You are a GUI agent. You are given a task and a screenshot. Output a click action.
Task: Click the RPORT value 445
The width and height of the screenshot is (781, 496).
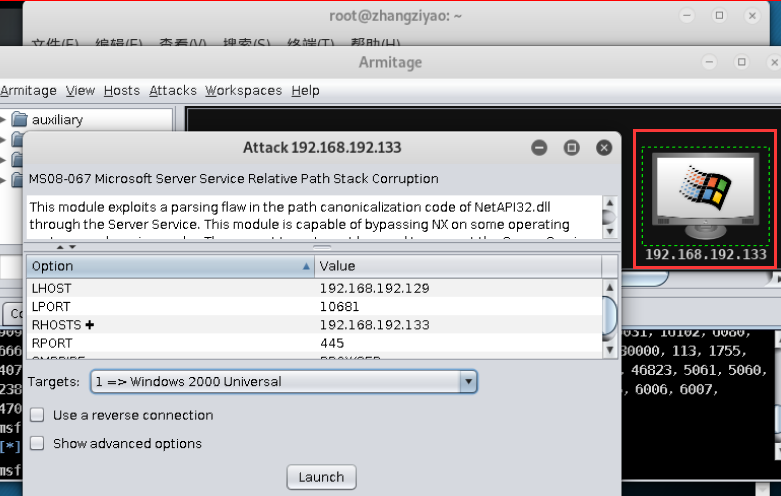pyautogui.click(x=332, y=343)
